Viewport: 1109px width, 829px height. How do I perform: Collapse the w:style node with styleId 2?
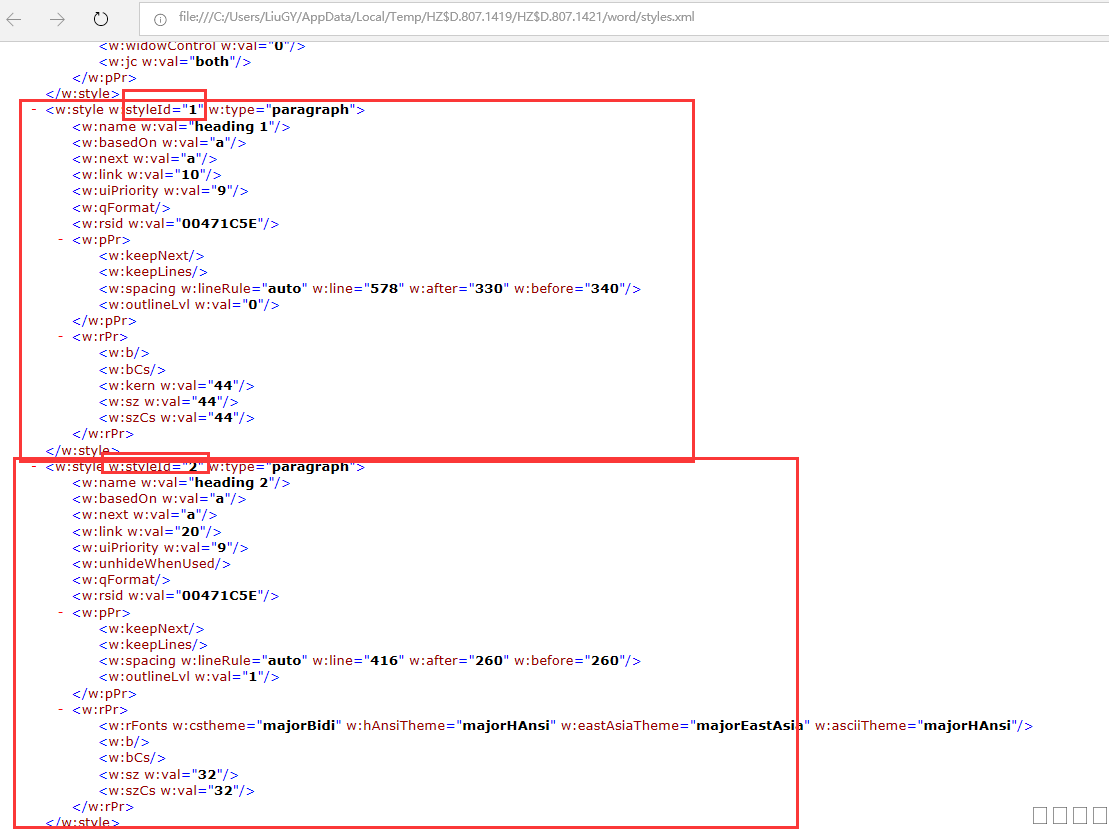pos(33,466)
